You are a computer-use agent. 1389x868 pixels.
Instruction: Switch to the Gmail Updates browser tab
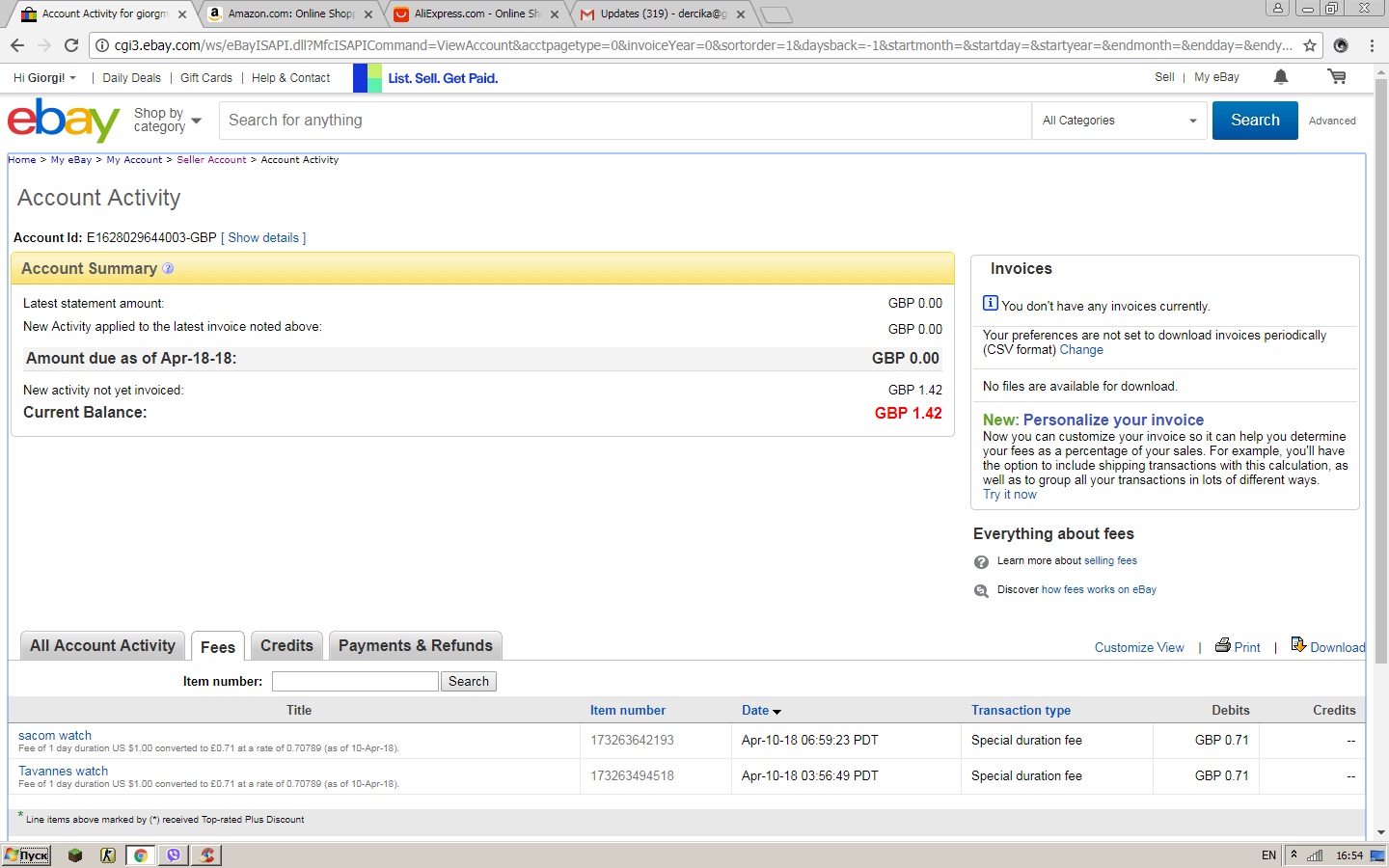pos(662,14)
